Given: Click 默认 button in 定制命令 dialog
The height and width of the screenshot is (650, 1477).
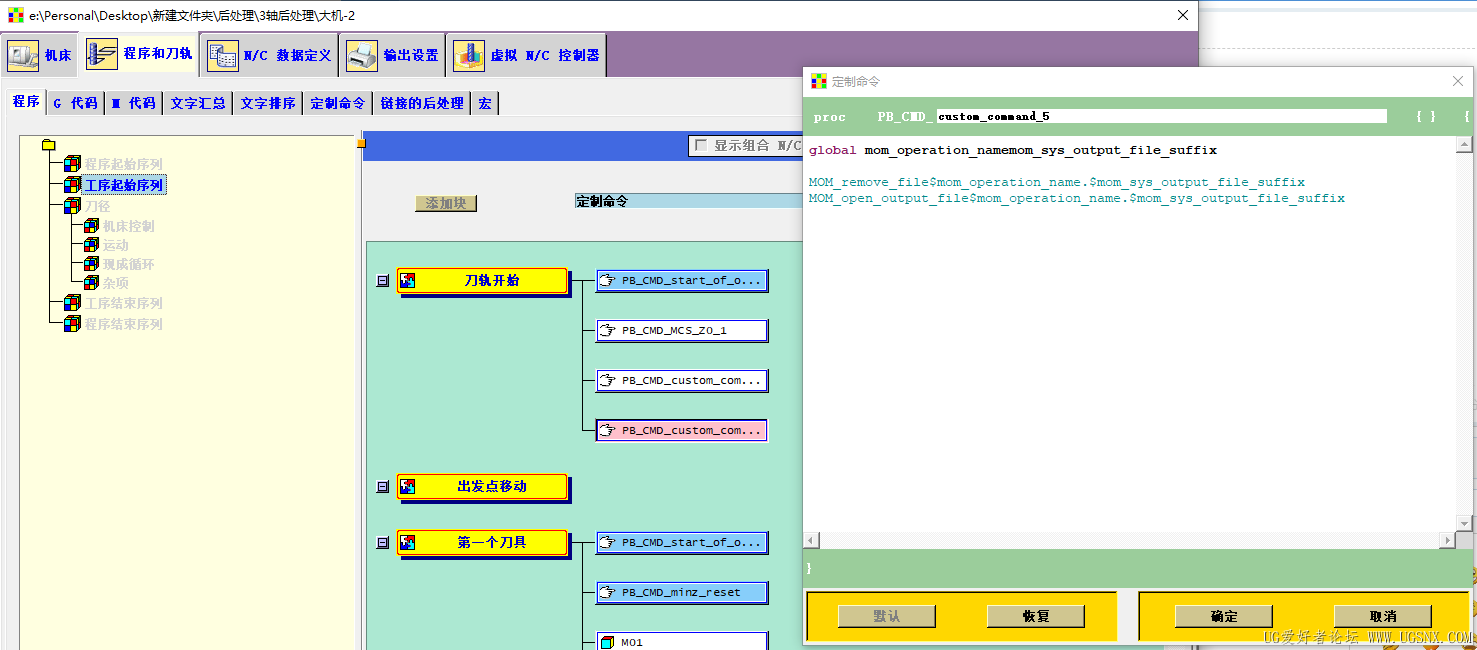Looking at the screenshot, I should [x=886, y=616].
